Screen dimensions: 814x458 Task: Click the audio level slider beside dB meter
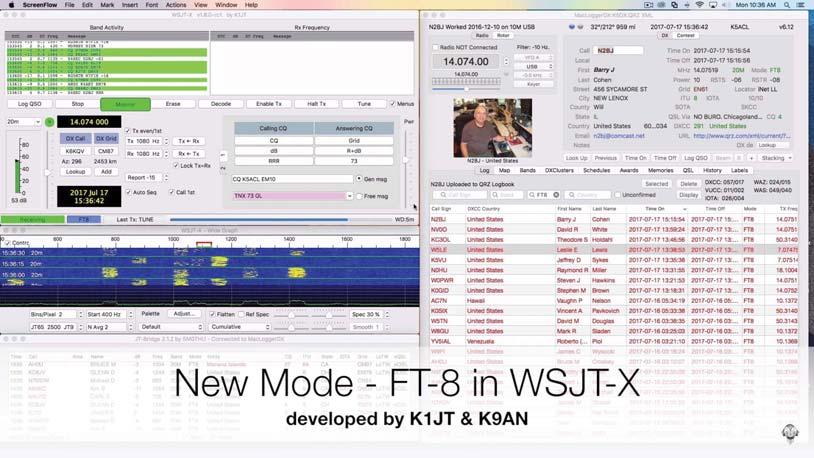(47, 170)
